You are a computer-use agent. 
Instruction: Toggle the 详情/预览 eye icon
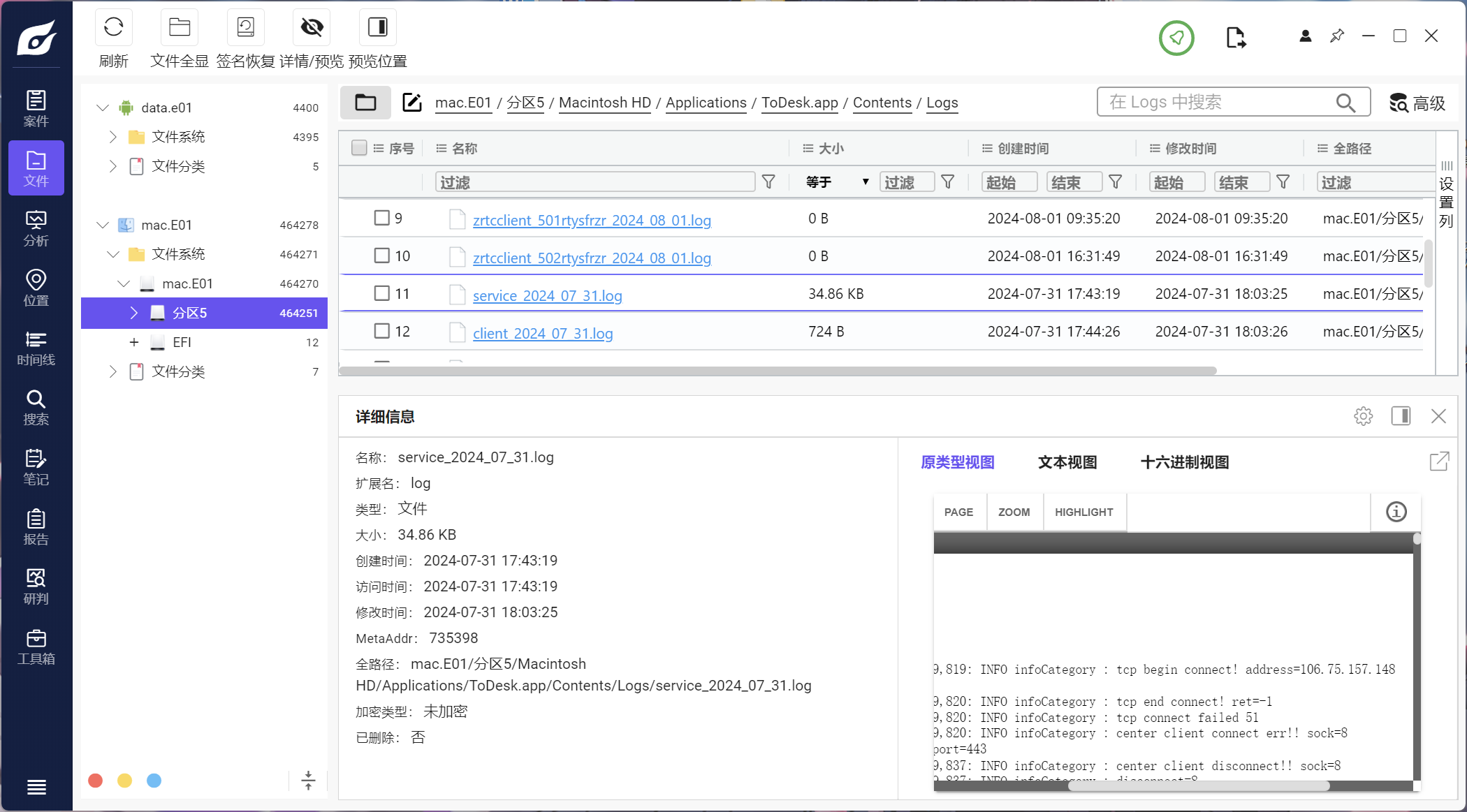point(312,27)
